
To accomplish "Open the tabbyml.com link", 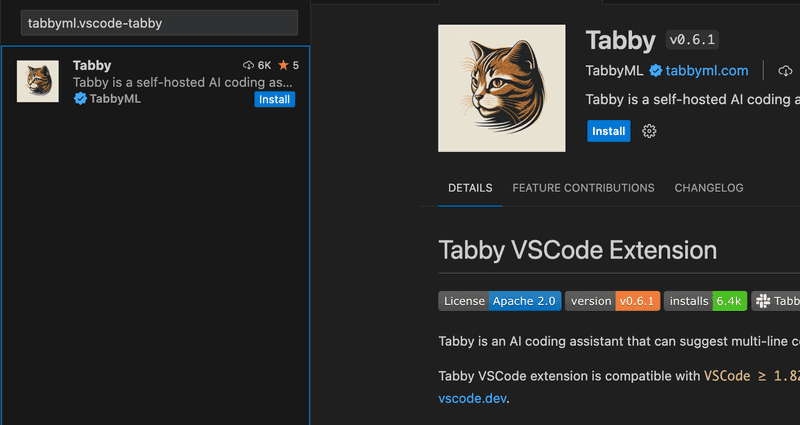I will (707, 71).
